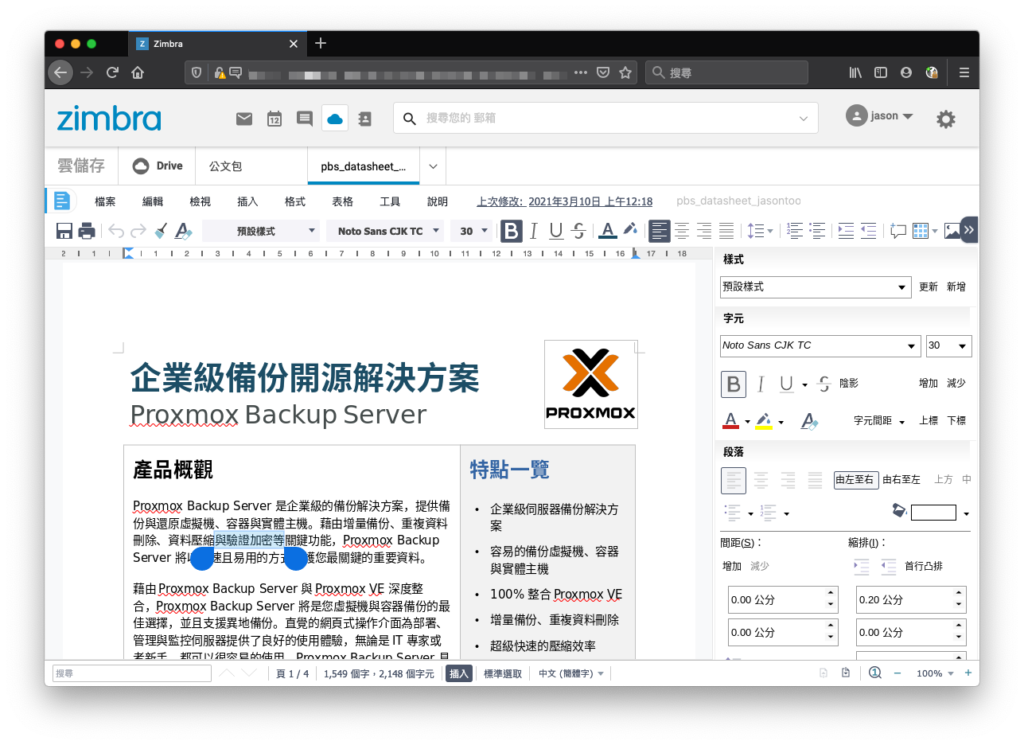Click the line spacing icon in toolbar
This screenshot has height=745, width=1024.
pos(756,230)
